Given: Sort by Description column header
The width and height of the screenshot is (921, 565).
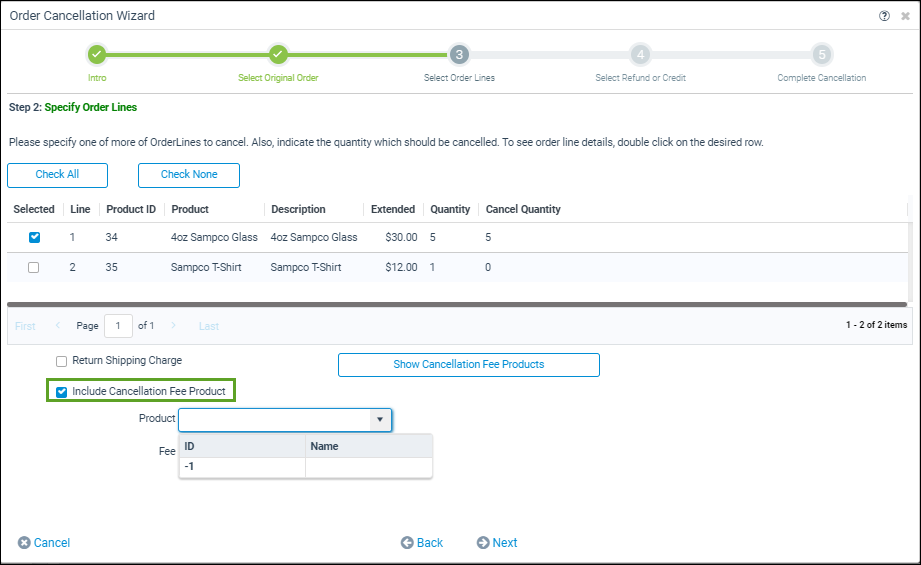Looking at the screenshot, I should [298, 209].
